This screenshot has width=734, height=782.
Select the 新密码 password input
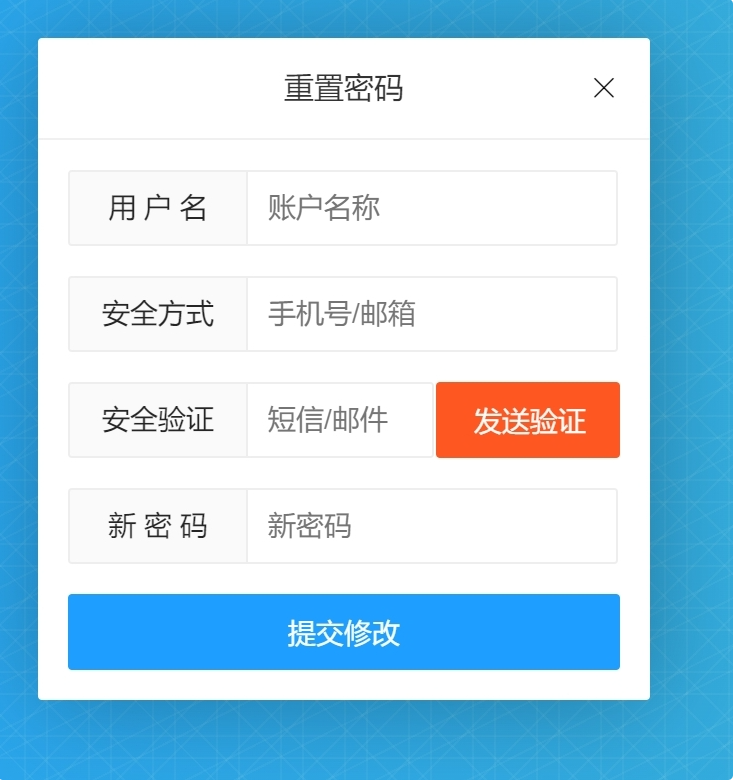coord(432,526)
